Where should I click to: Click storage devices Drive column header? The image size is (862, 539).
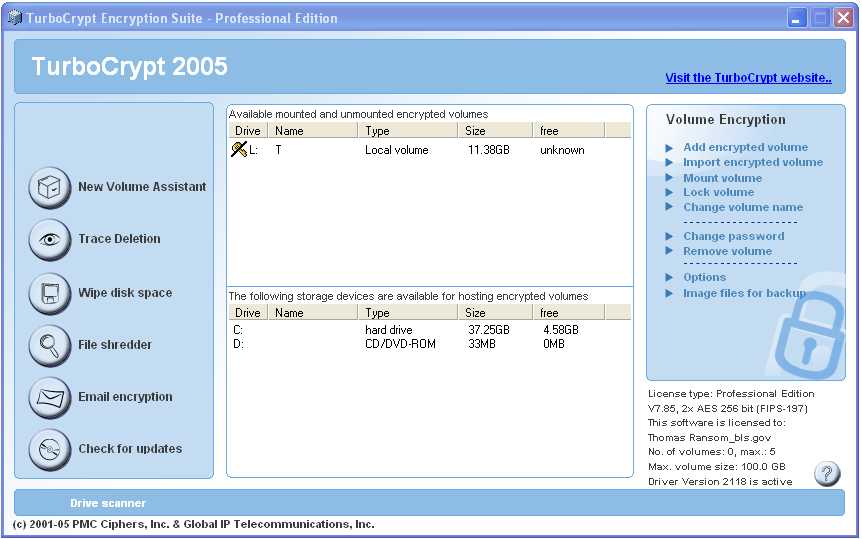pos(248,312)
